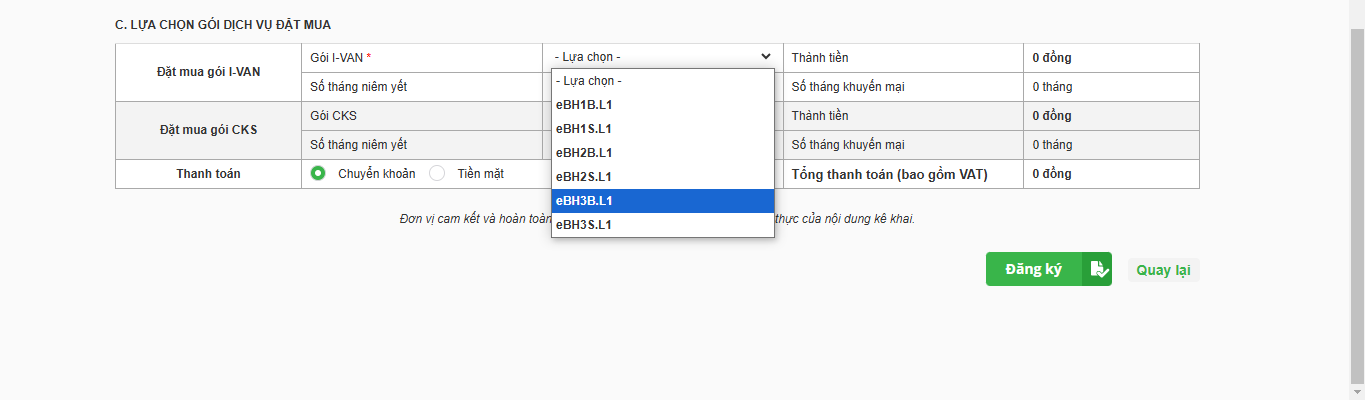Screen dimensions: 1365x400
Task: Select the Chuyển khoản radio button
Action: click(x=318, y=173)
